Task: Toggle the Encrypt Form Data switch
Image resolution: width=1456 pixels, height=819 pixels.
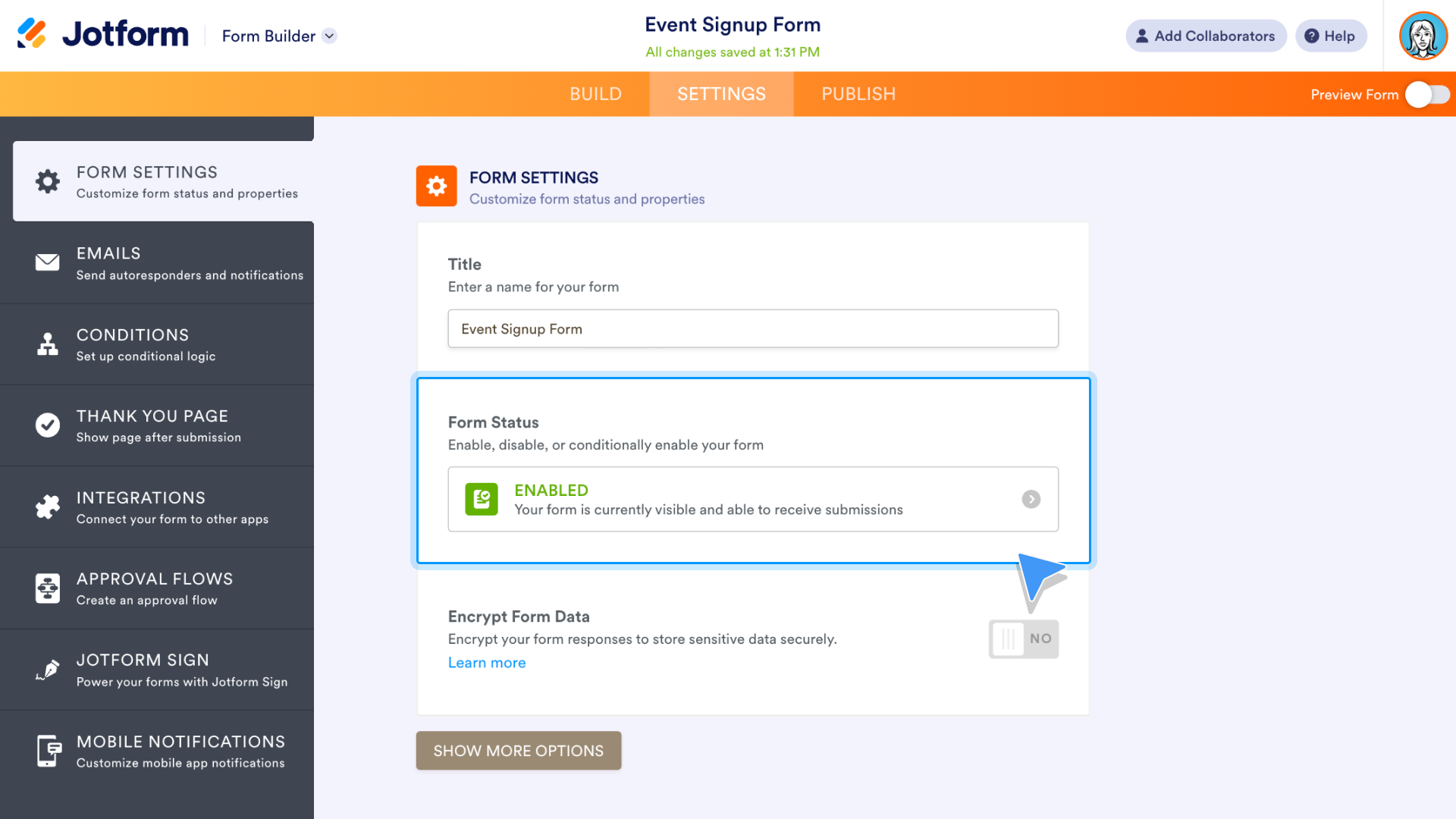Action: click(x=1024, y=638)
